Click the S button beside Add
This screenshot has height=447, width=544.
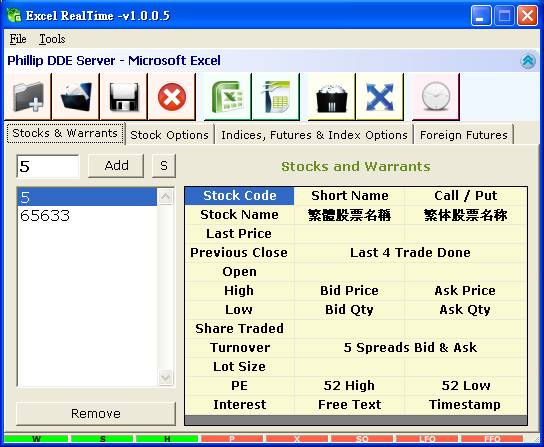point(164,166)
